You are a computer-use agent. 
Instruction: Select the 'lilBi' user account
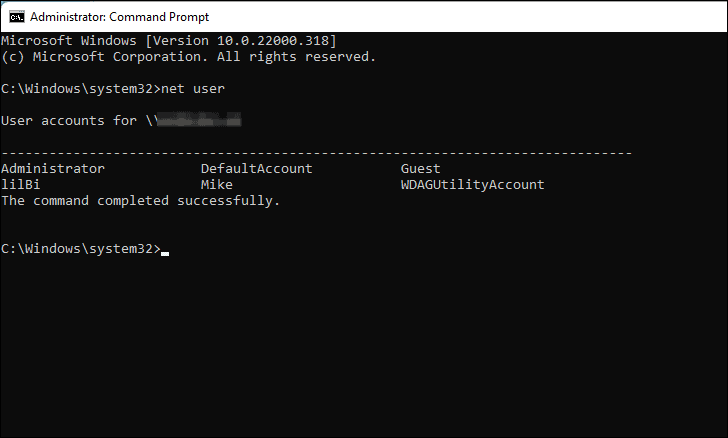pyautogui.click(x=20, y=185)
